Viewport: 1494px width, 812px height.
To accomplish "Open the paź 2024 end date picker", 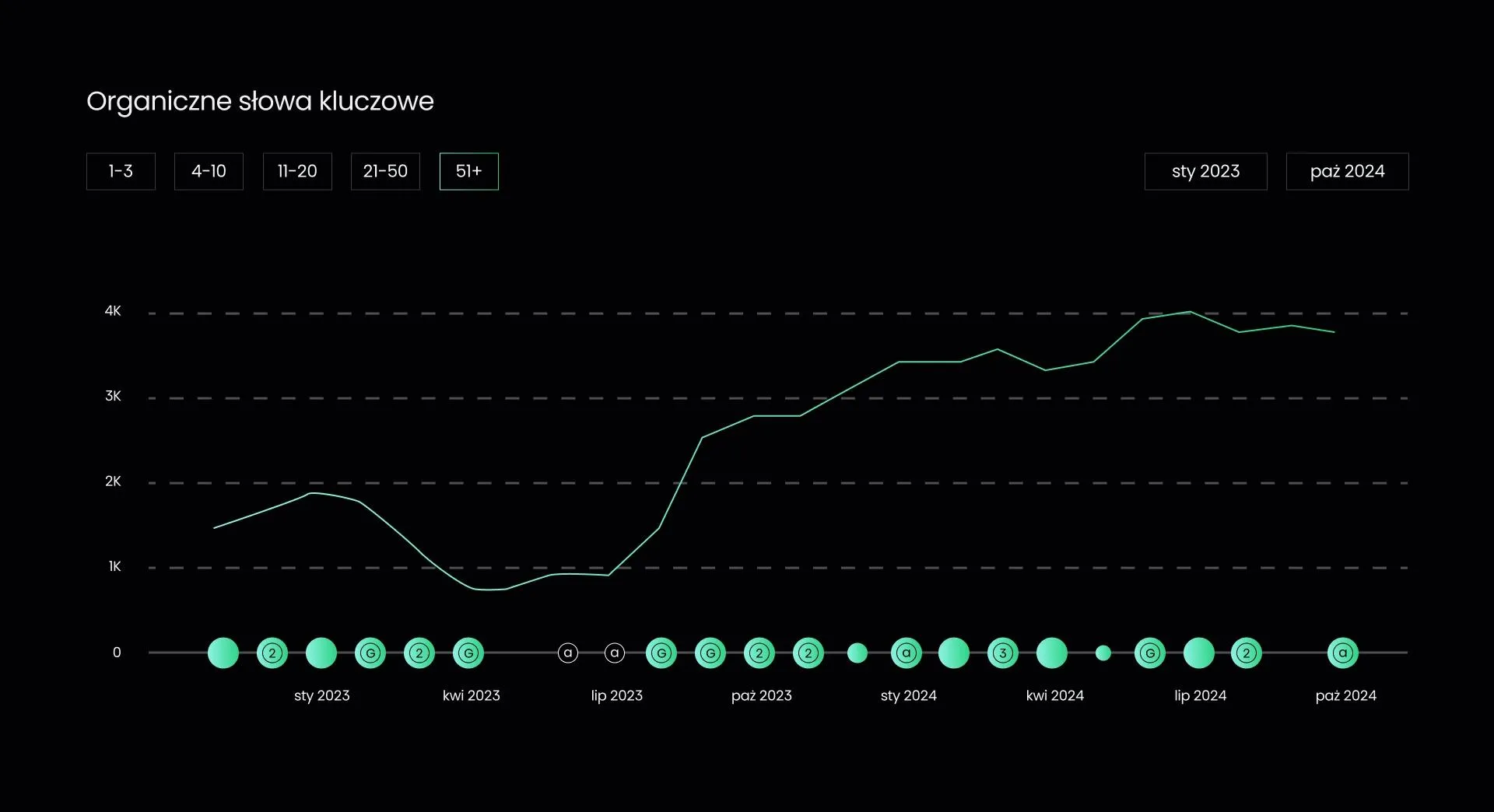I will pyautogui.click(x=1347, y=171).
